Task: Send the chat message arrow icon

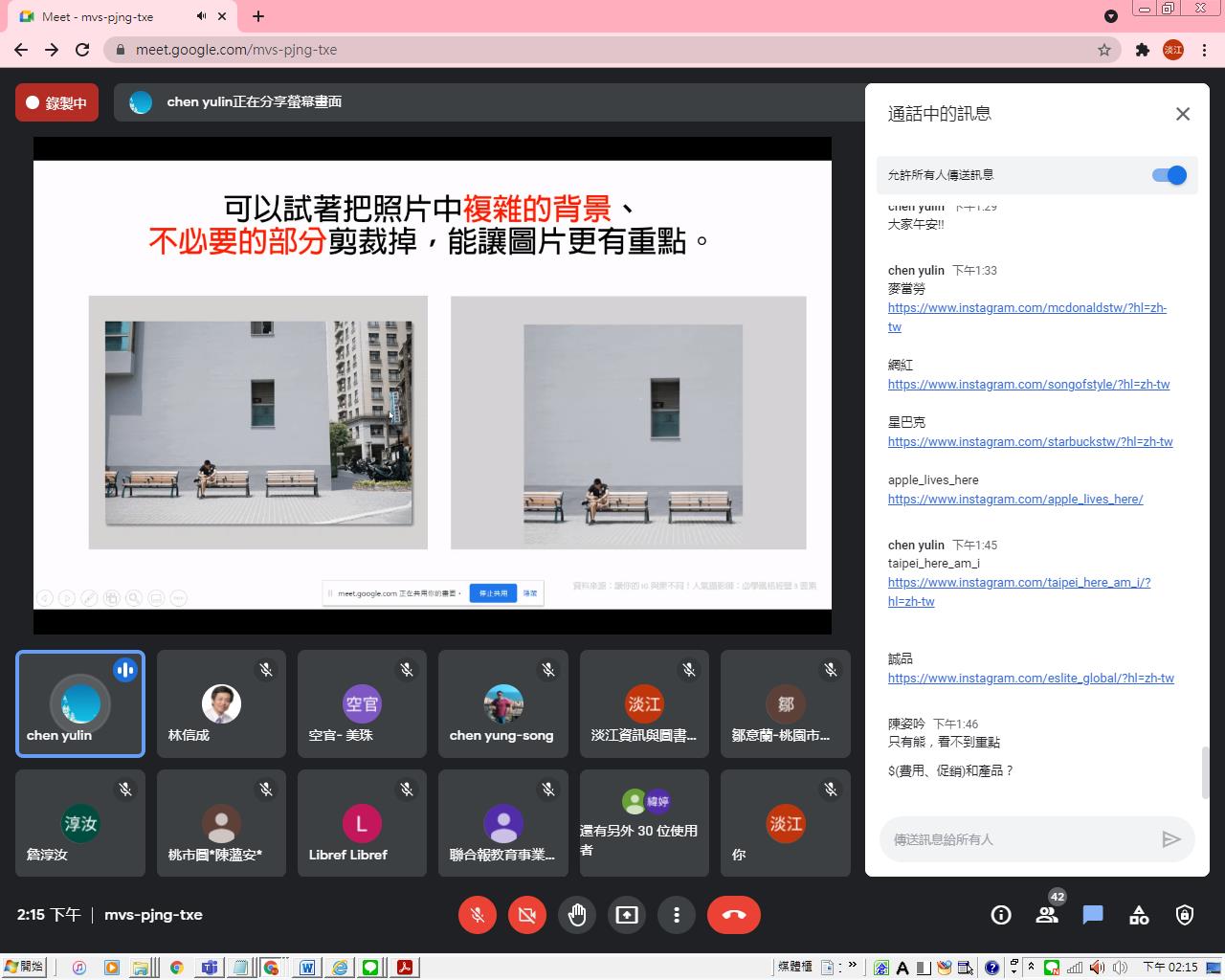Action: click(1170, 839)
